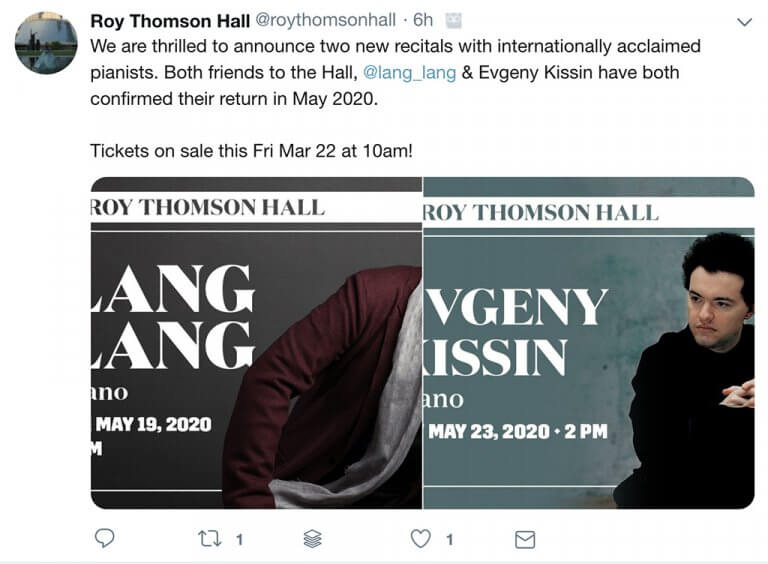Retweet this Roy Thomson Hall tweet
The height and width of the screenshot is (564, 768).
(x=209, y=539)
